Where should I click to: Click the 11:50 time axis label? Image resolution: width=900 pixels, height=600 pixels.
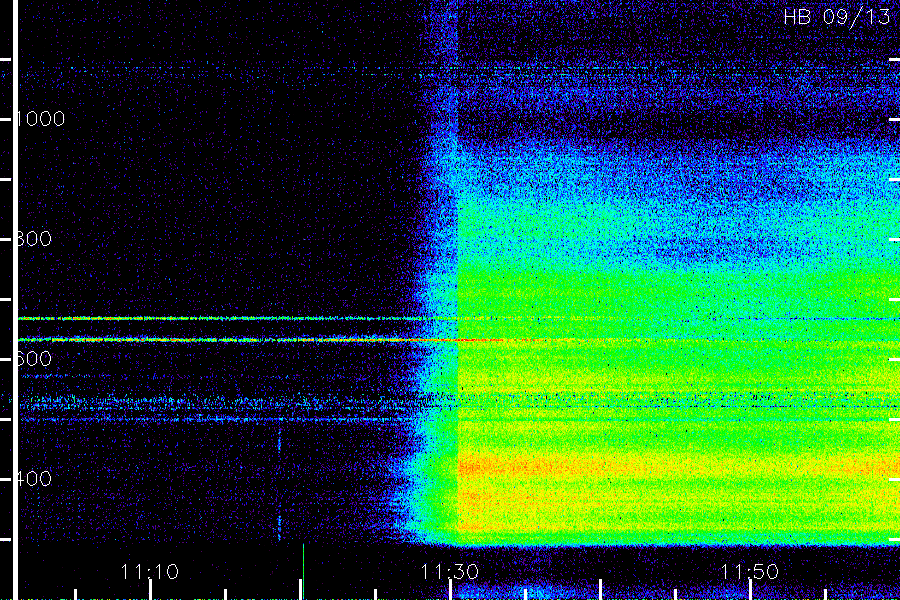(x=749, y=571)
